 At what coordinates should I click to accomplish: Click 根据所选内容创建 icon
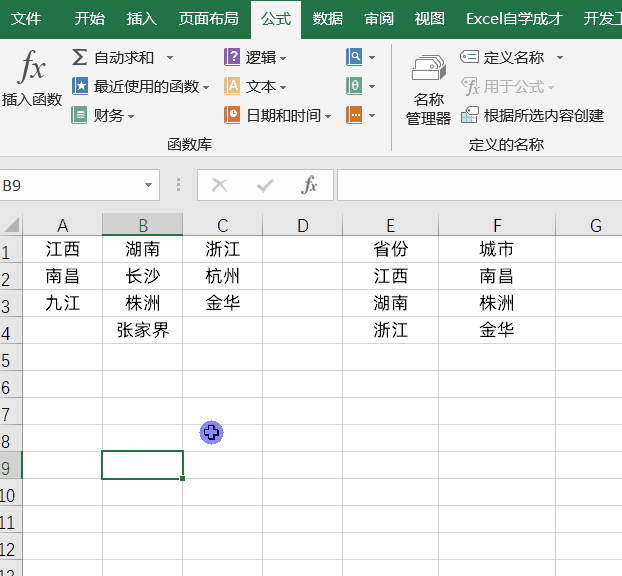470,115
